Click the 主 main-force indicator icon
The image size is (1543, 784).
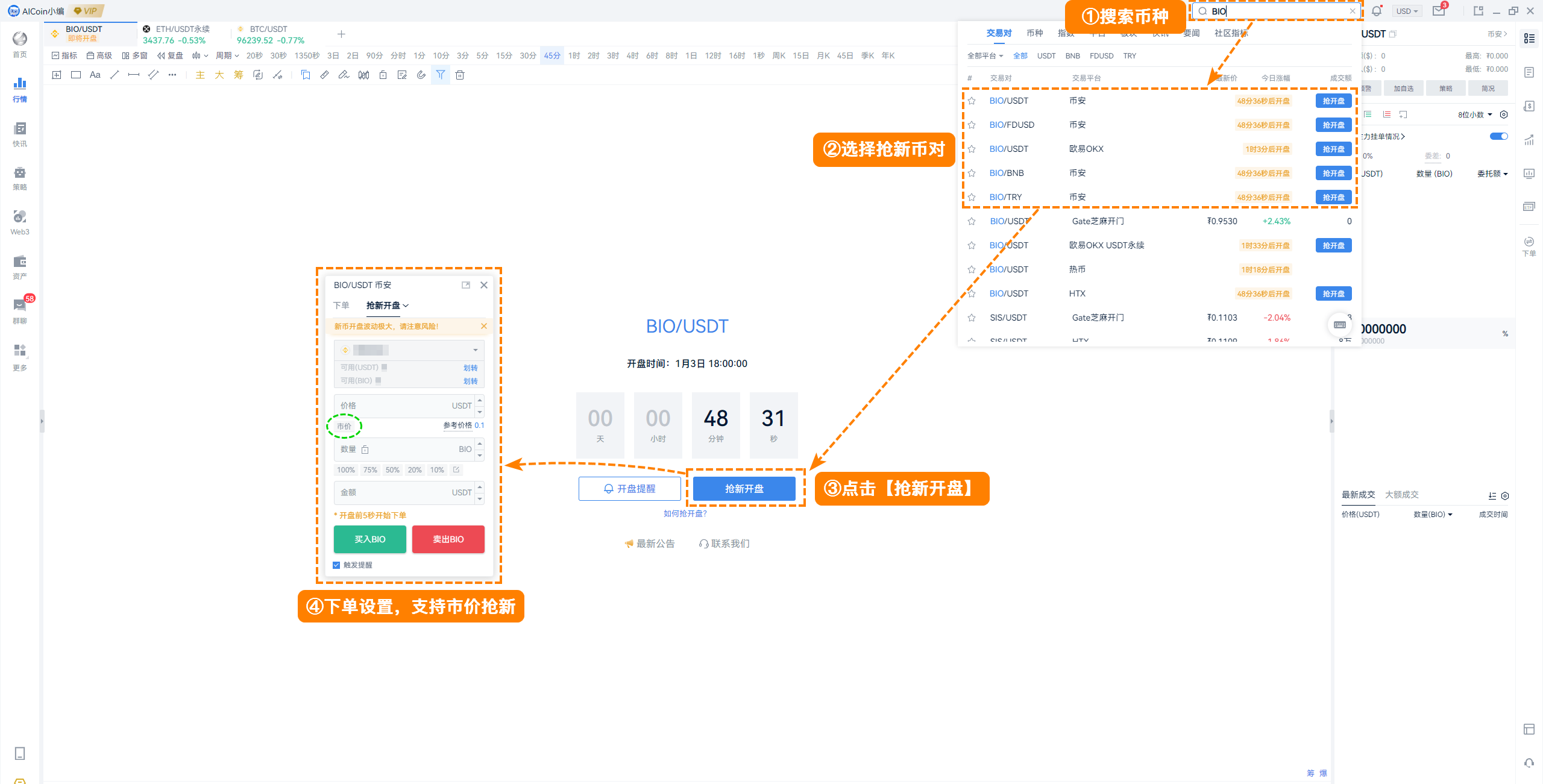[x=201, y=75]
